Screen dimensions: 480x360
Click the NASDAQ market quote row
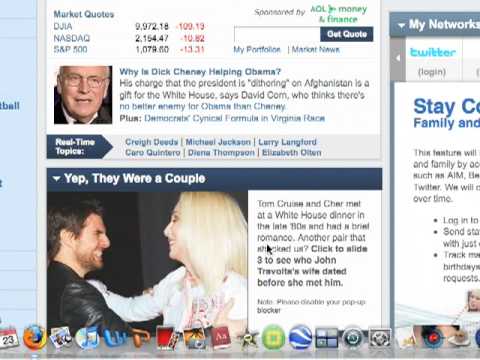coord(129,38)
